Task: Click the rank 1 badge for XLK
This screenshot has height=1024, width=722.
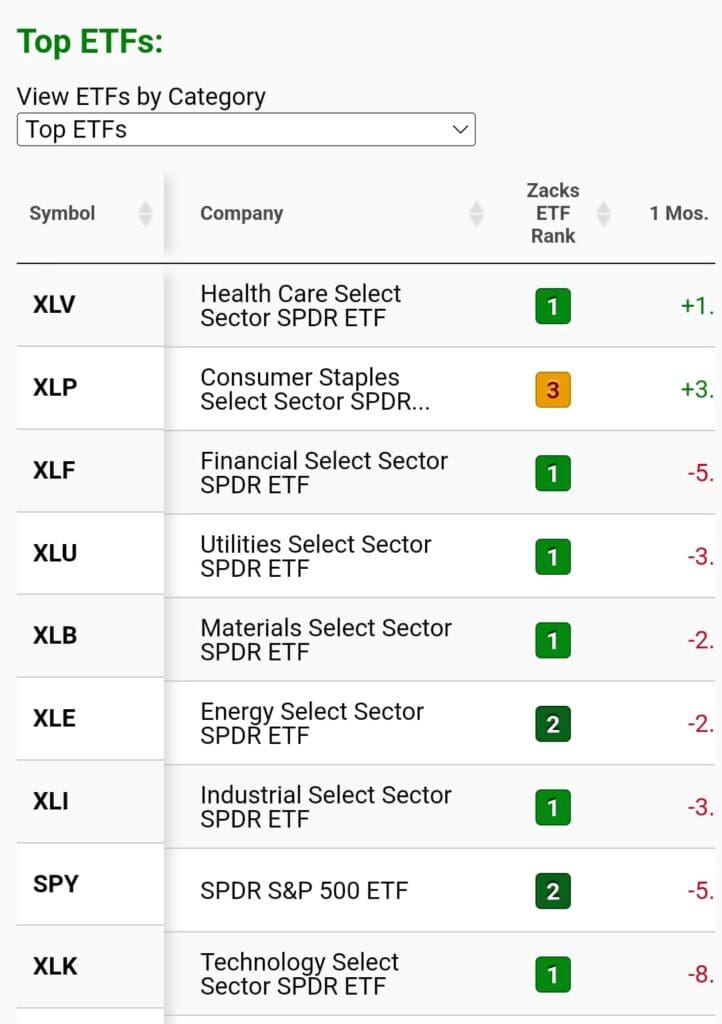Action: [x=552, y=974]
